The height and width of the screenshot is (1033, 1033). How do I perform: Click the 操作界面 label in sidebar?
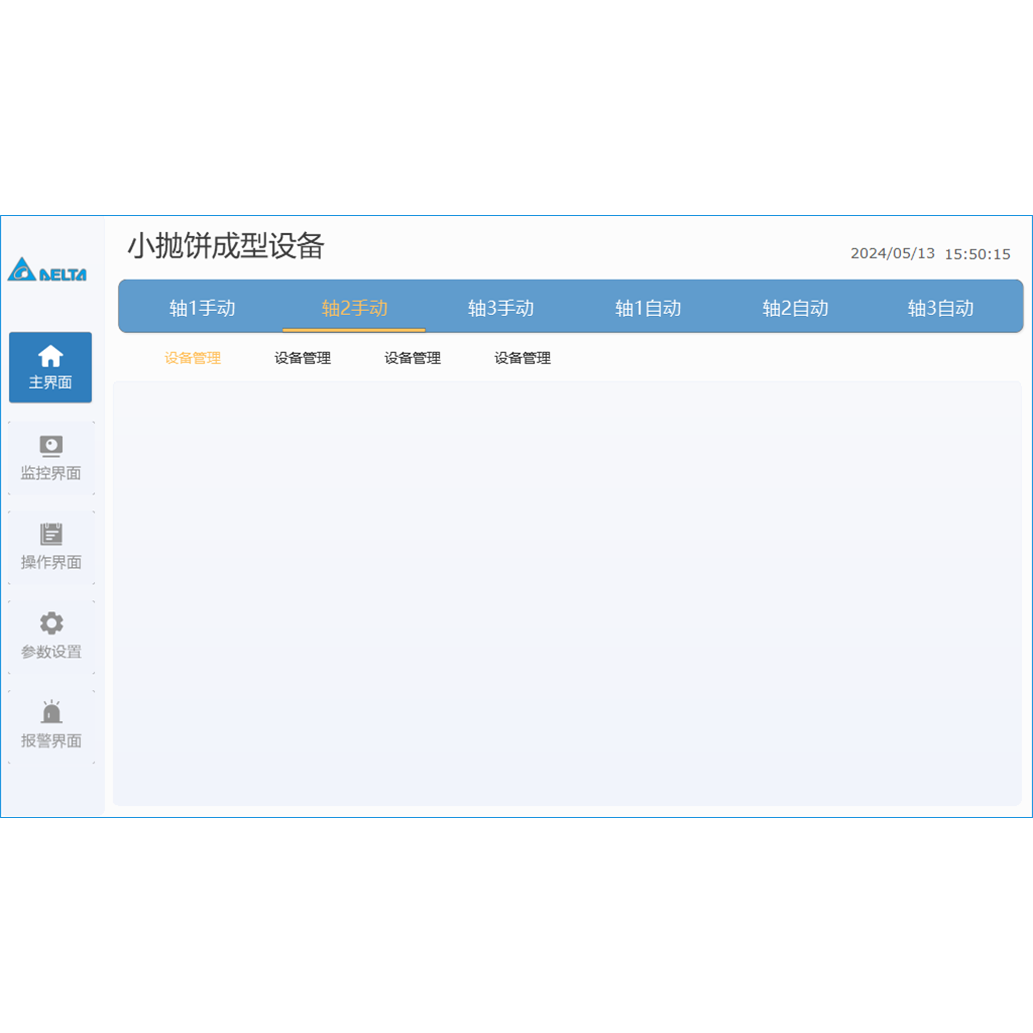click(x=51, y=562)
